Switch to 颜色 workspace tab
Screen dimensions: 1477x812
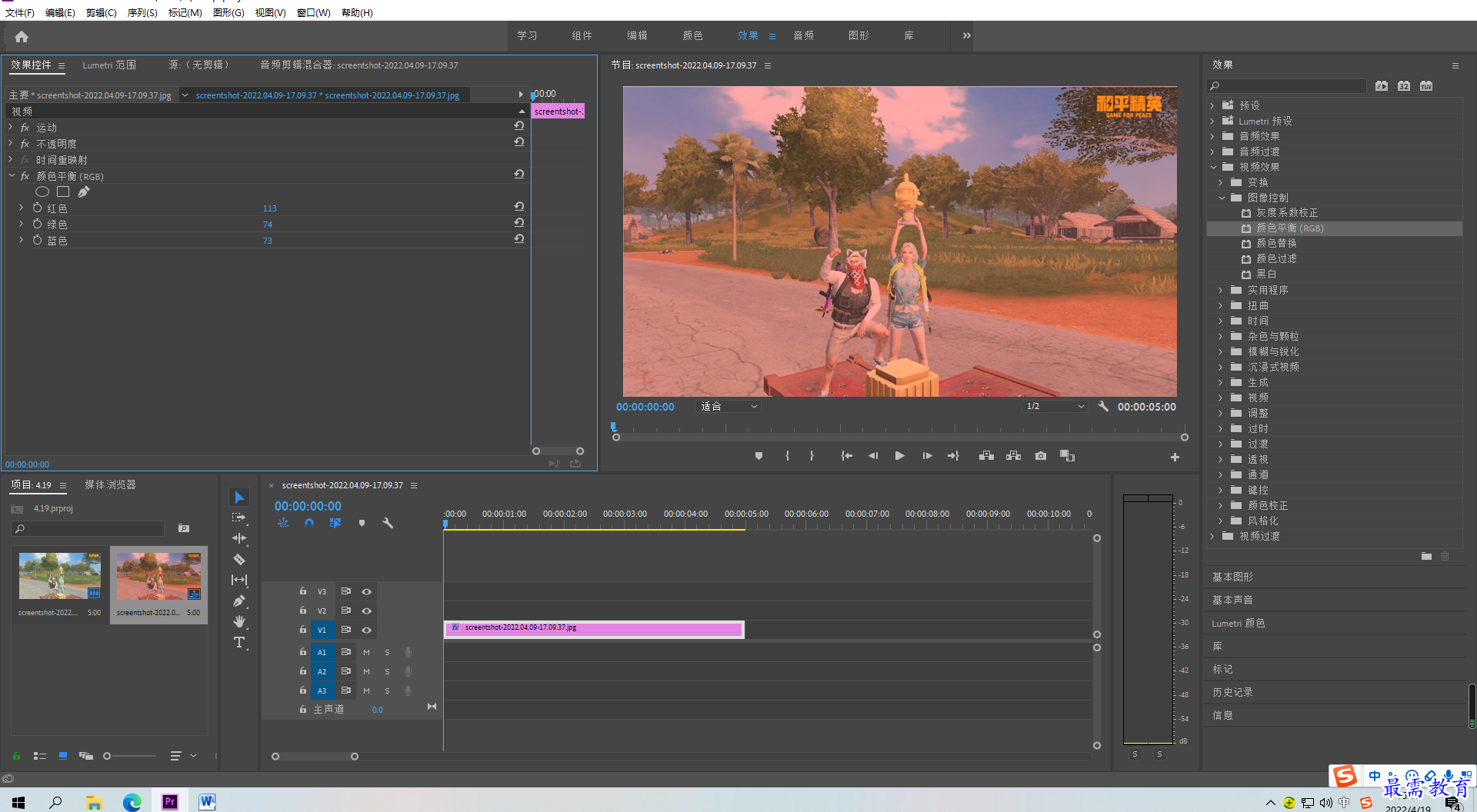pos(692,35)
